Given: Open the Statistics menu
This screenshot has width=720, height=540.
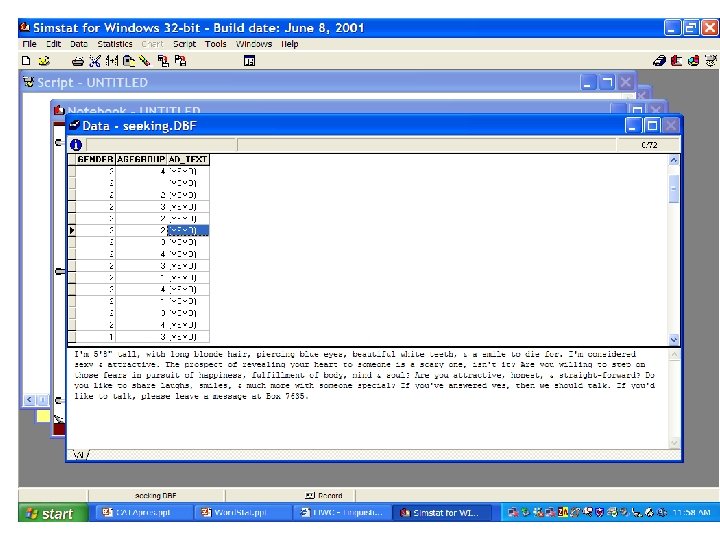Looking at the screenshot, I should point(115,44).
